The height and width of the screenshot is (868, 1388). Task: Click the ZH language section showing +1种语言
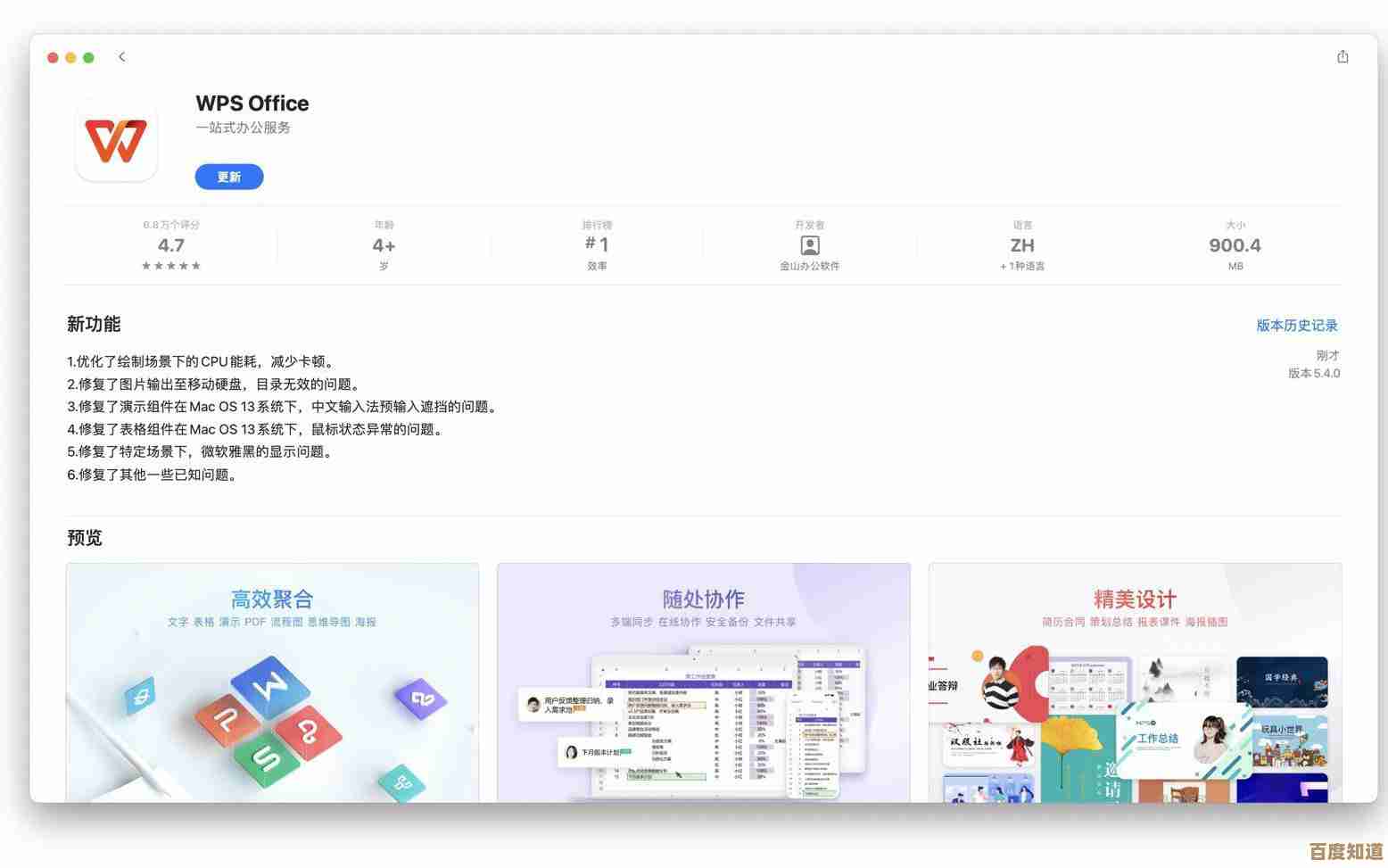pos(1022,245)
